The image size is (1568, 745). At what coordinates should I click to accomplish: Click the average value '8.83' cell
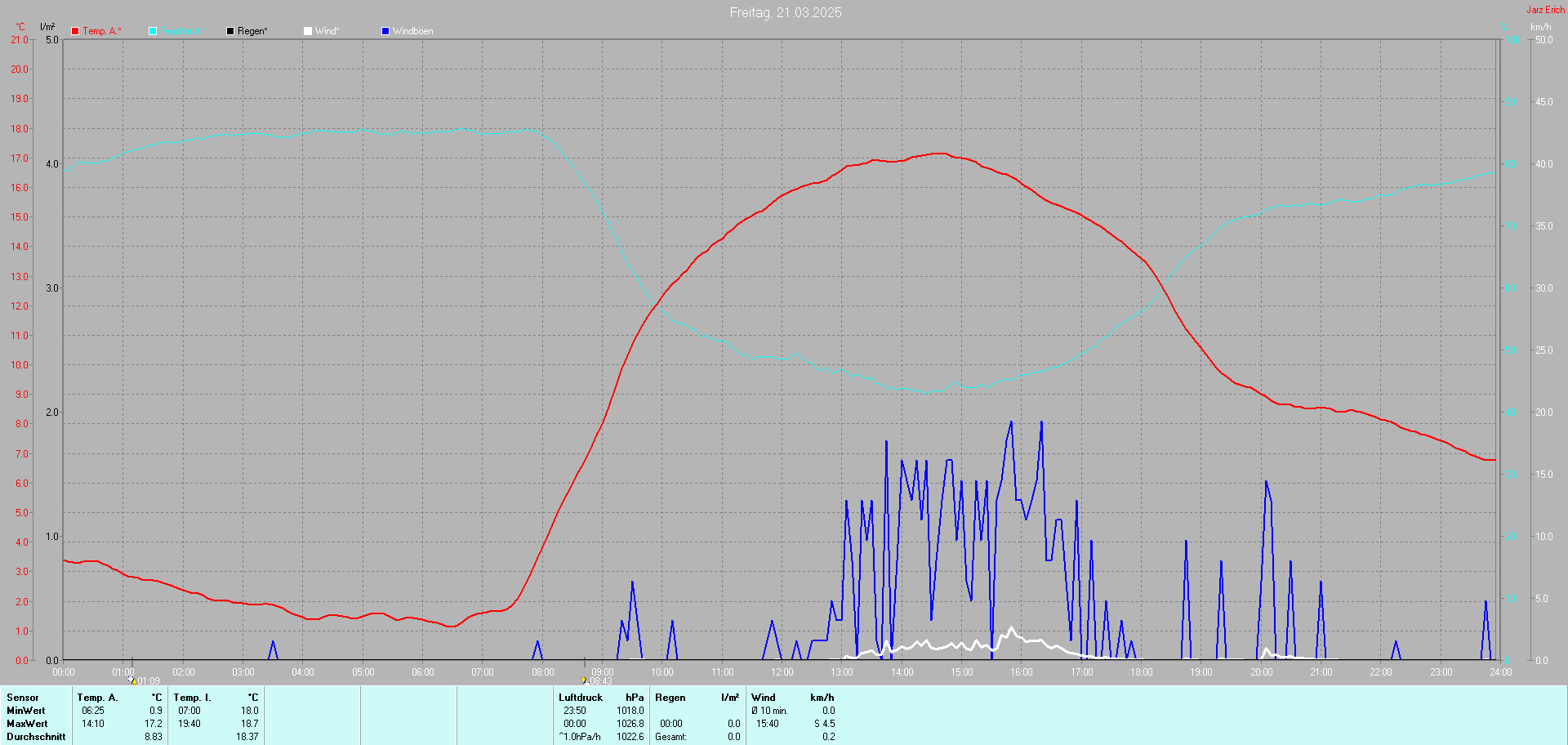(x=154, y=737)
